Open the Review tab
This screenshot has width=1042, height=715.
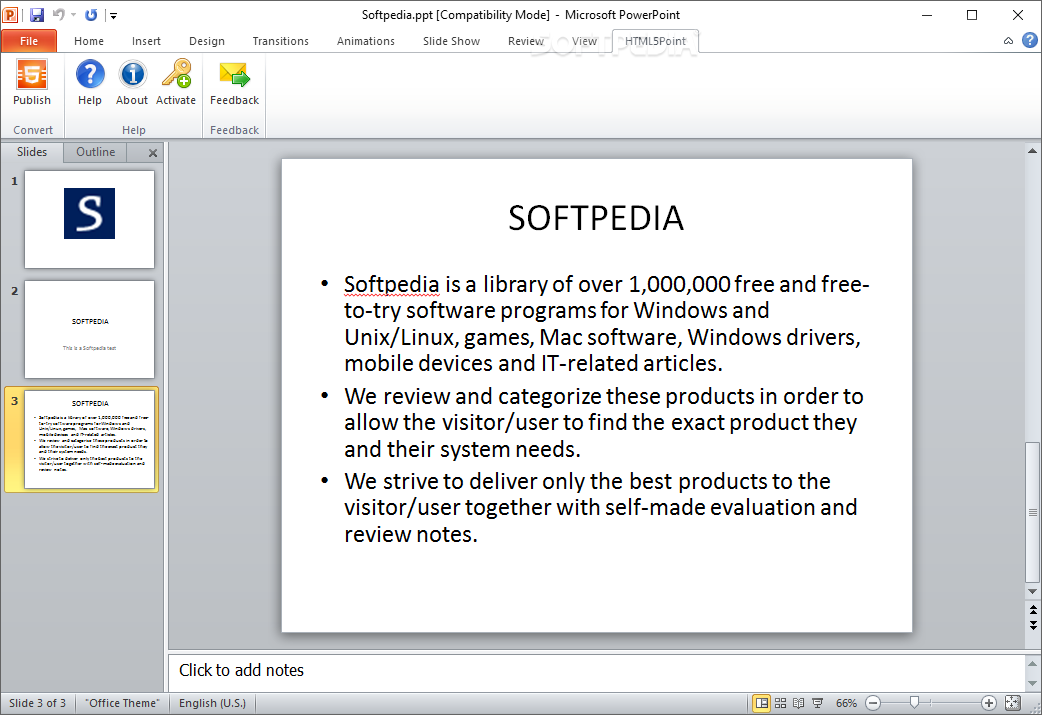pos(526,41)
